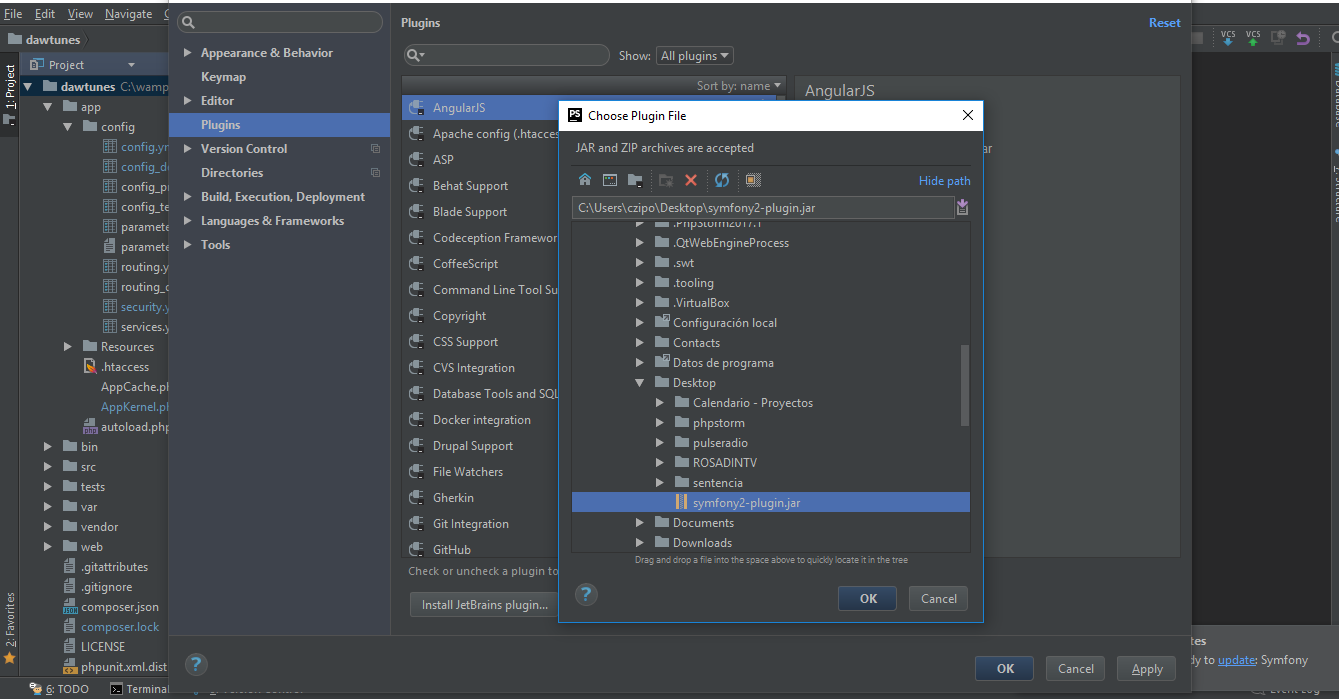
Task: Click VCS update project icon
Action: click(1227, 38)
